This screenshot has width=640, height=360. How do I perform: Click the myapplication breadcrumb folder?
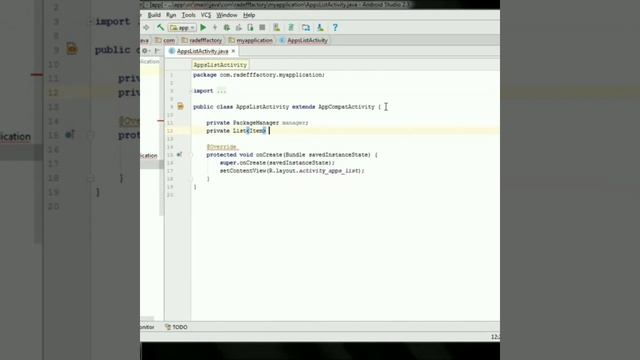coord(251,40)
